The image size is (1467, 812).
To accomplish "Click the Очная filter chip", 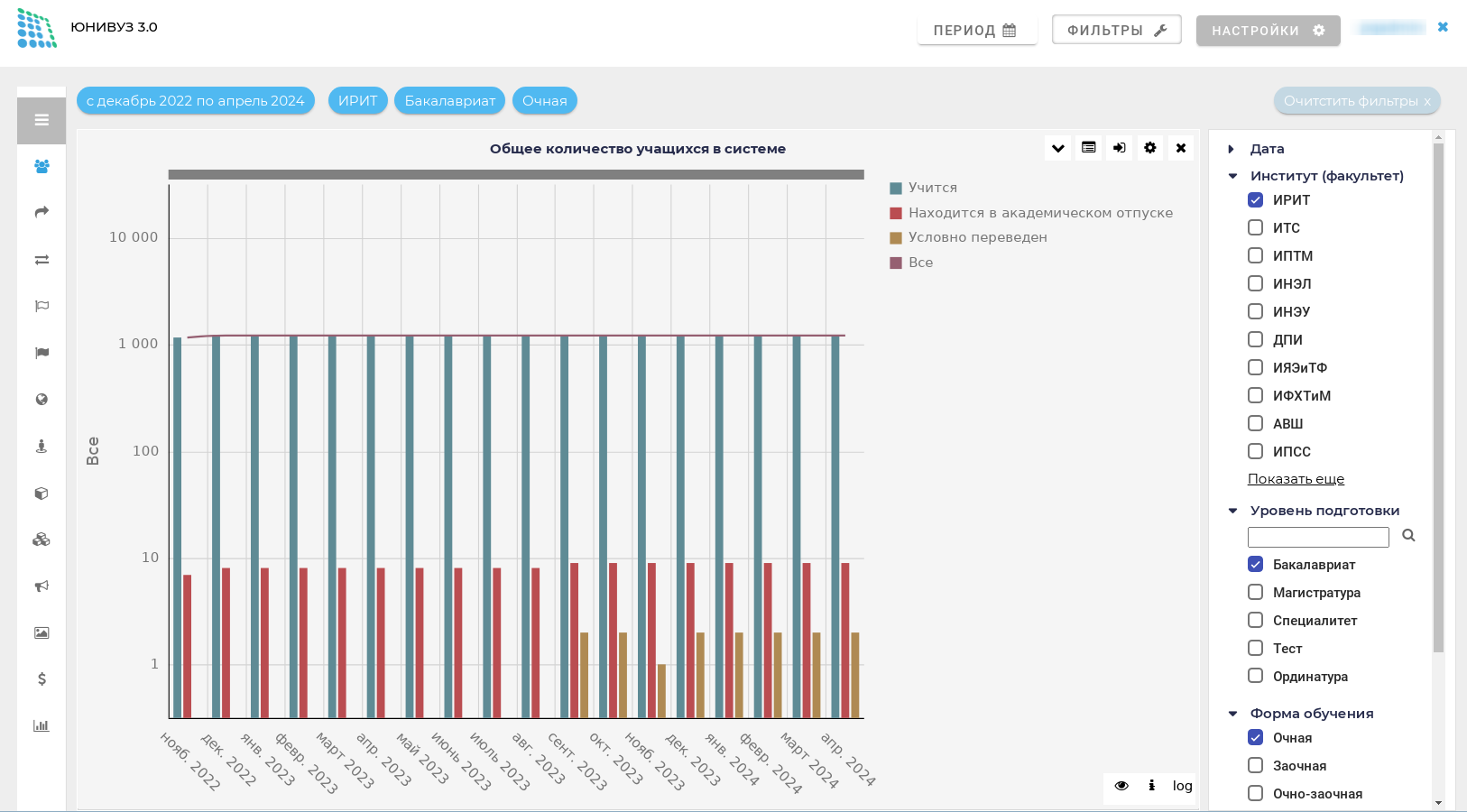I will pos(545,101).
